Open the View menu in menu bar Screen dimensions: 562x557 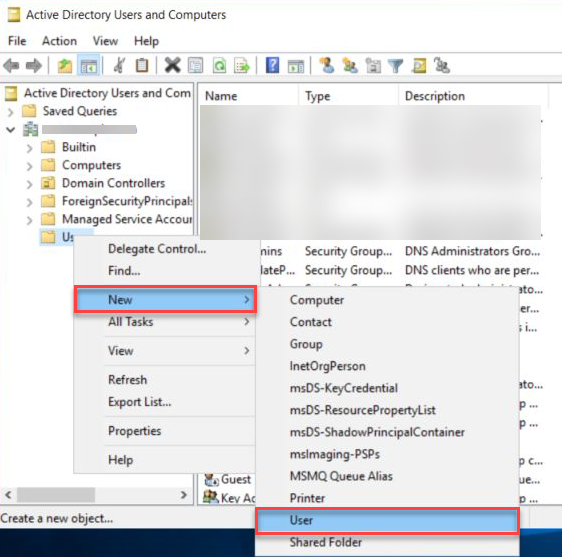105,41
